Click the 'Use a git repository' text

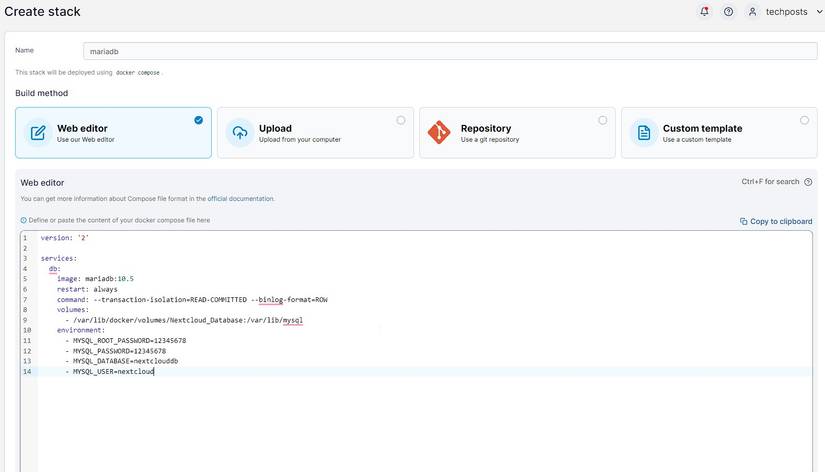tap(490, 139)
